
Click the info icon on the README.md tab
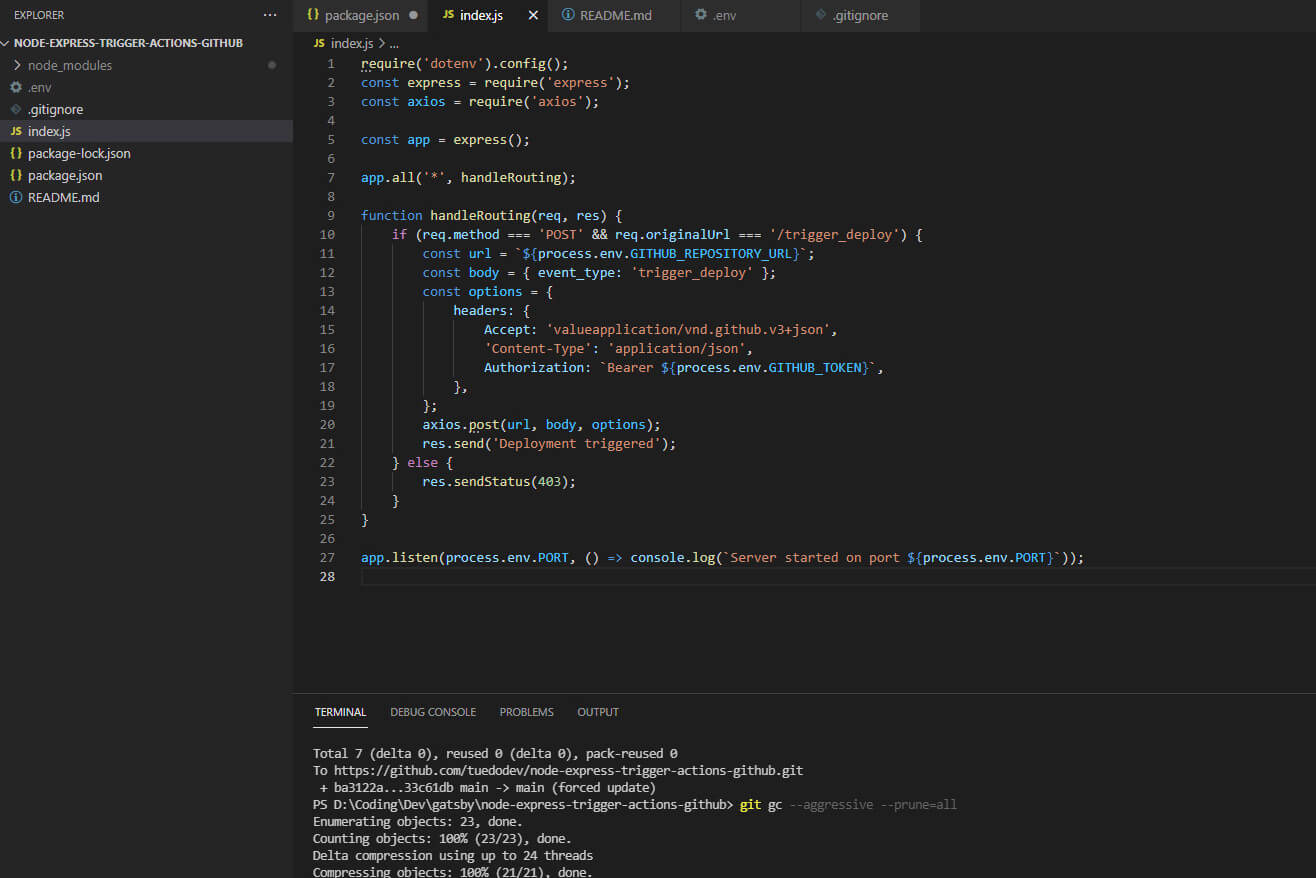coord(568,15)
